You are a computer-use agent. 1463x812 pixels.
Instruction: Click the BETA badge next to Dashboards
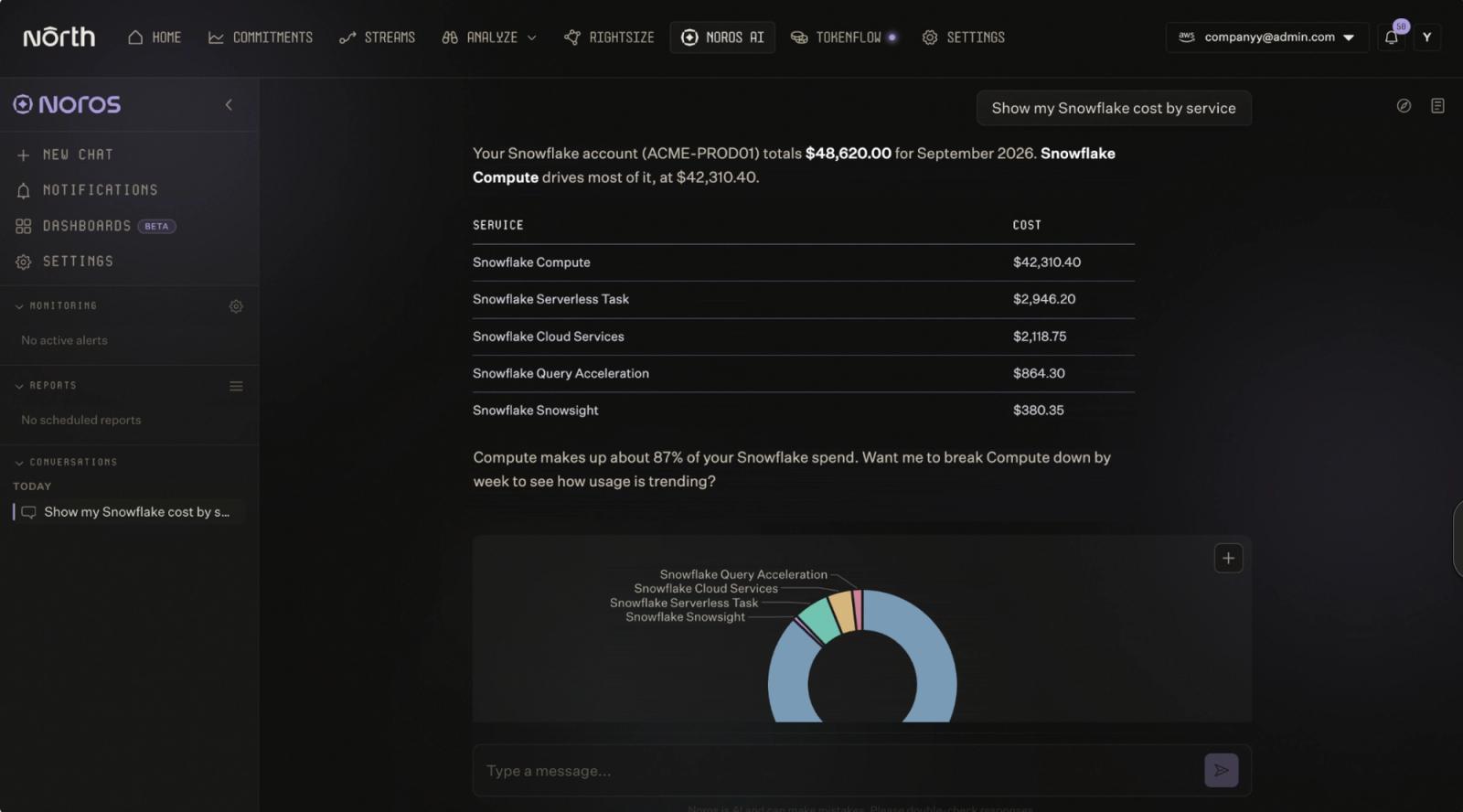coord(156,226)
